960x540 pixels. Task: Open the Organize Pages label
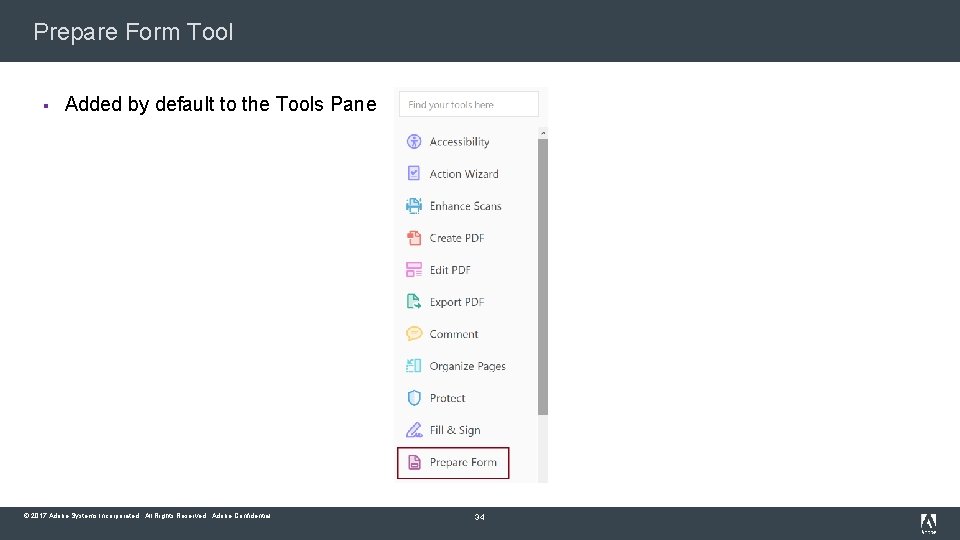[467, 366]
